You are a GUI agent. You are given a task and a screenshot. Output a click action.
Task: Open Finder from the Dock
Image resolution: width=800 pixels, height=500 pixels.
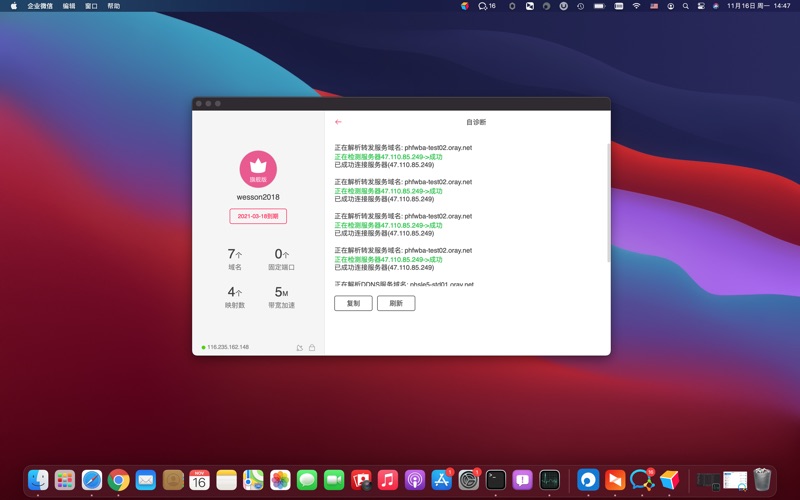[38, 480]
